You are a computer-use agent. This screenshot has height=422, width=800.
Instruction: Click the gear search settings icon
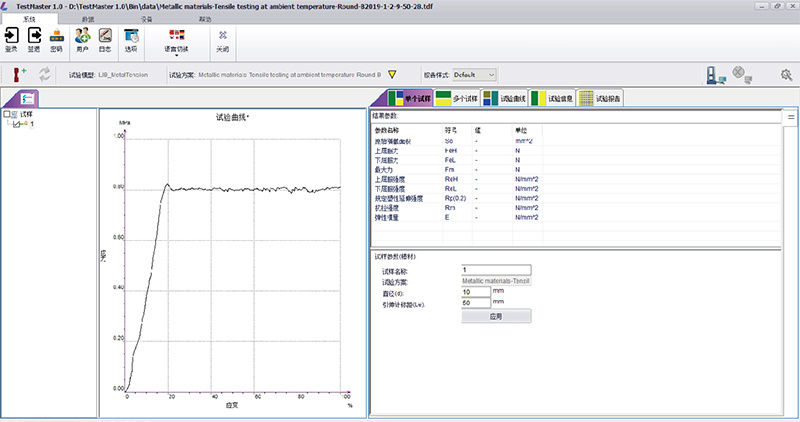tap(786, 74)
